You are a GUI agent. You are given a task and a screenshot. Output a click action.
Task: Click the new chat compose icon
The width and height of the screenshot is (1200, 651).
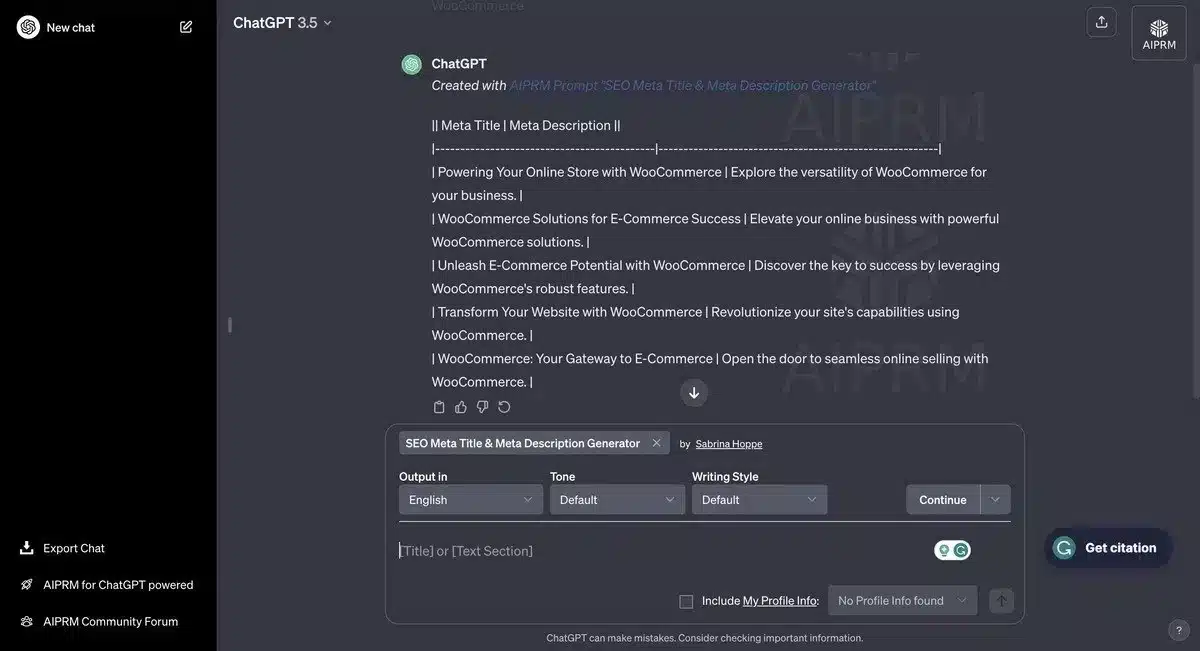pyautogui.click(x=186, y=27)
